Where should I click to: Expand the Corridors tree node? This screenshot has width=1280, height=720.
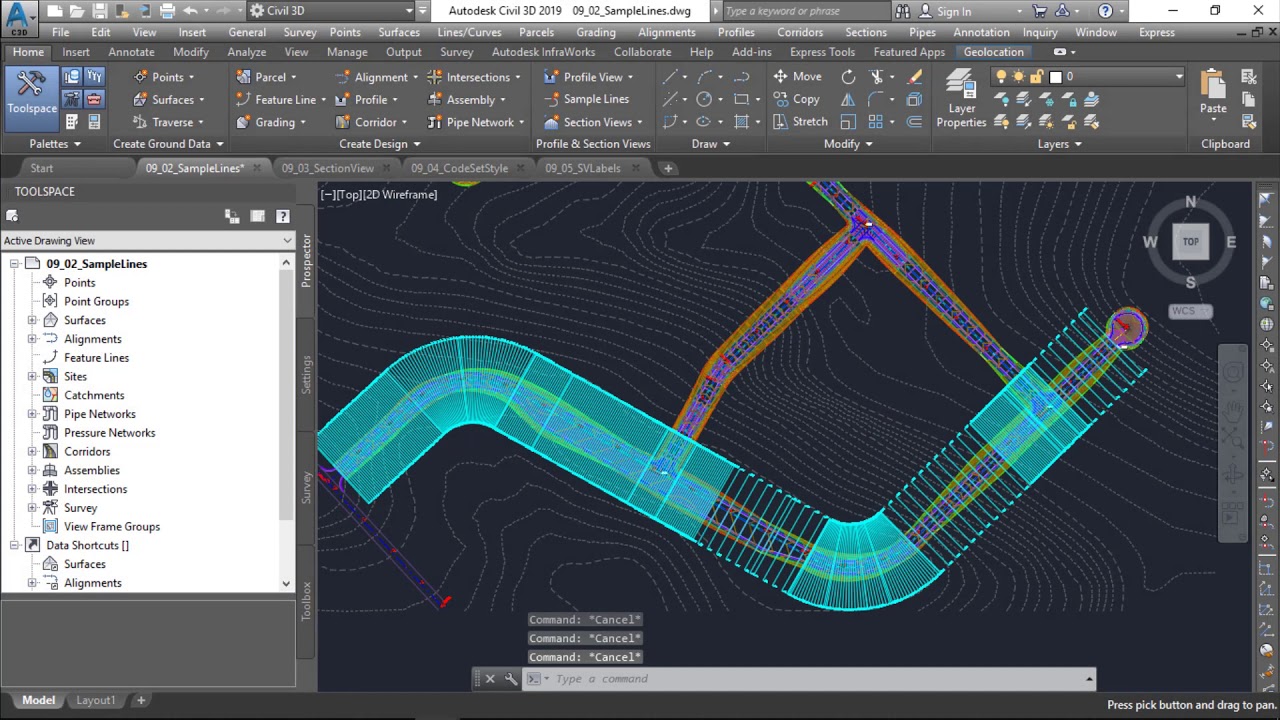pos(32,452)
